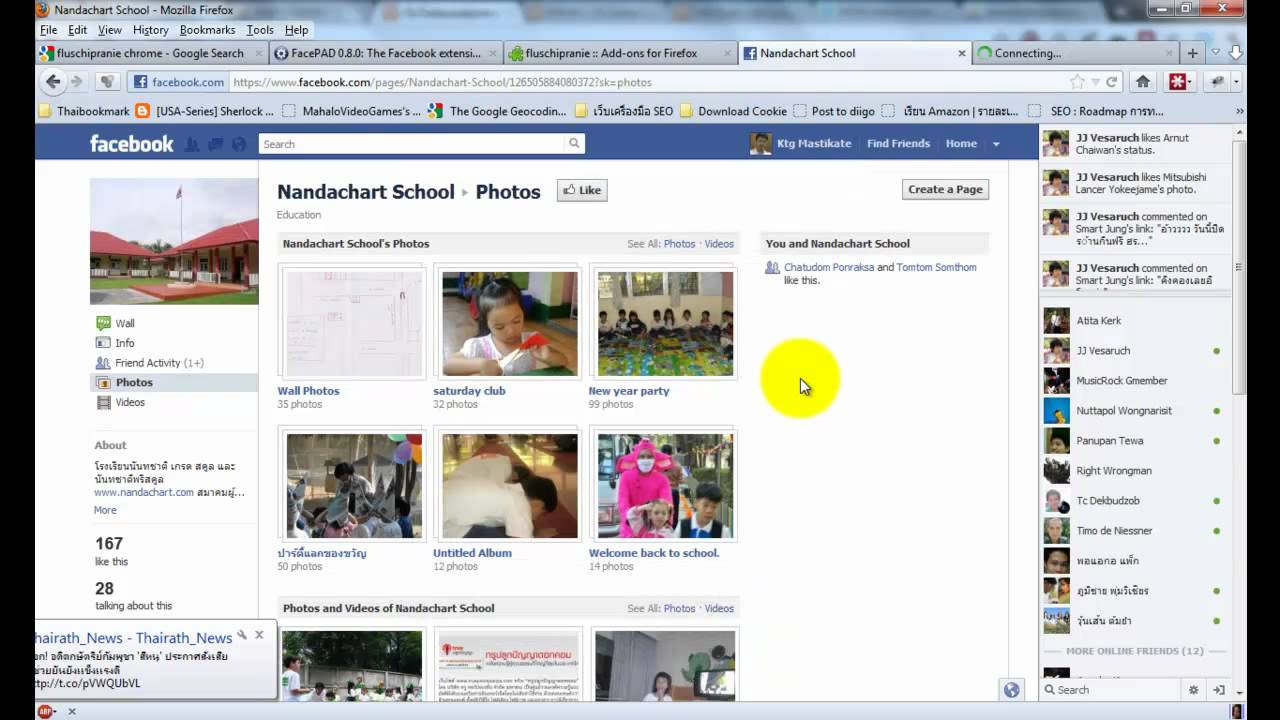Click the red add-on icon beside Home

click(1178, 82)
